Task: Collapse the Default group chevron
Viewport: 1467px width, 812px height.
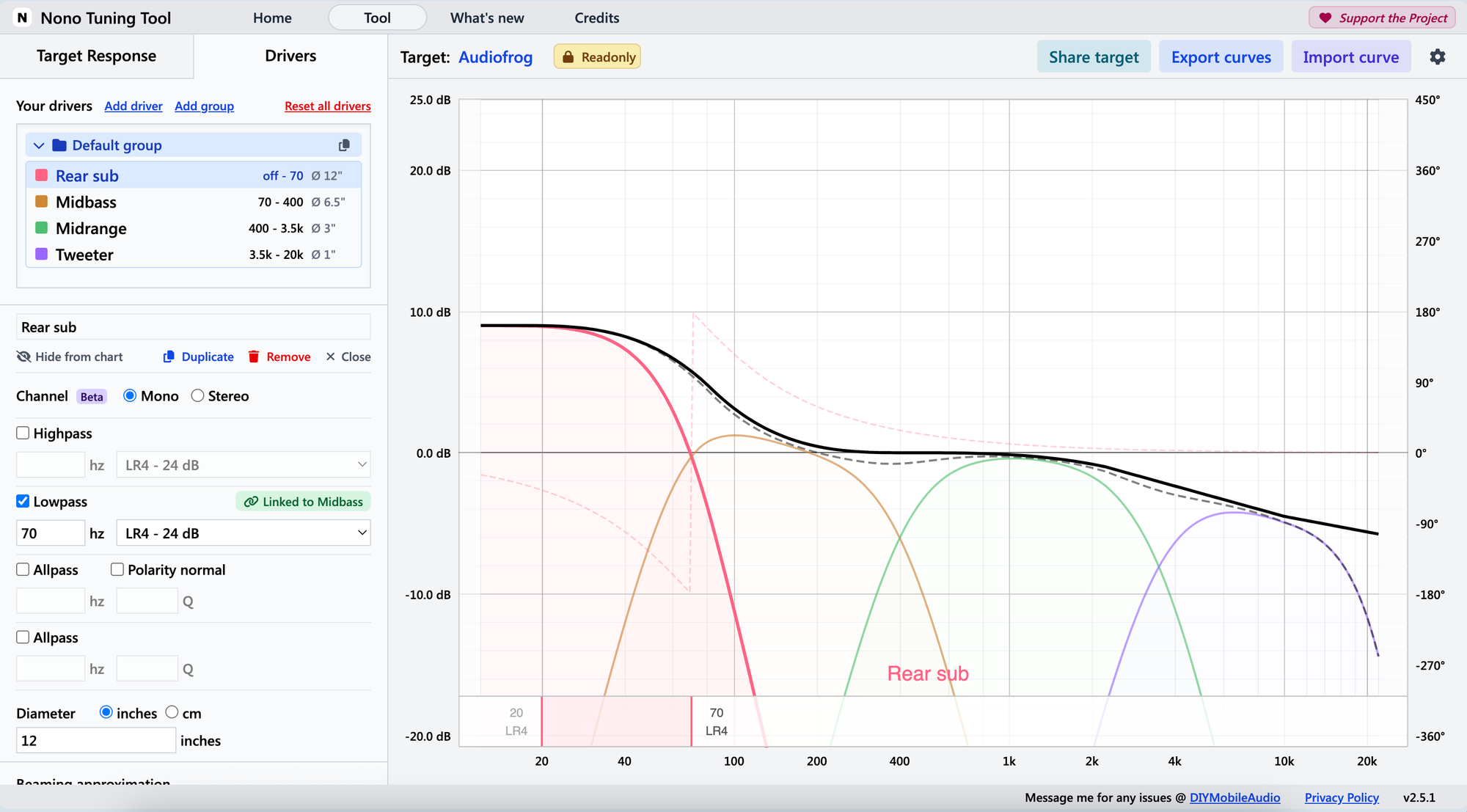Action: pos(39,145)
